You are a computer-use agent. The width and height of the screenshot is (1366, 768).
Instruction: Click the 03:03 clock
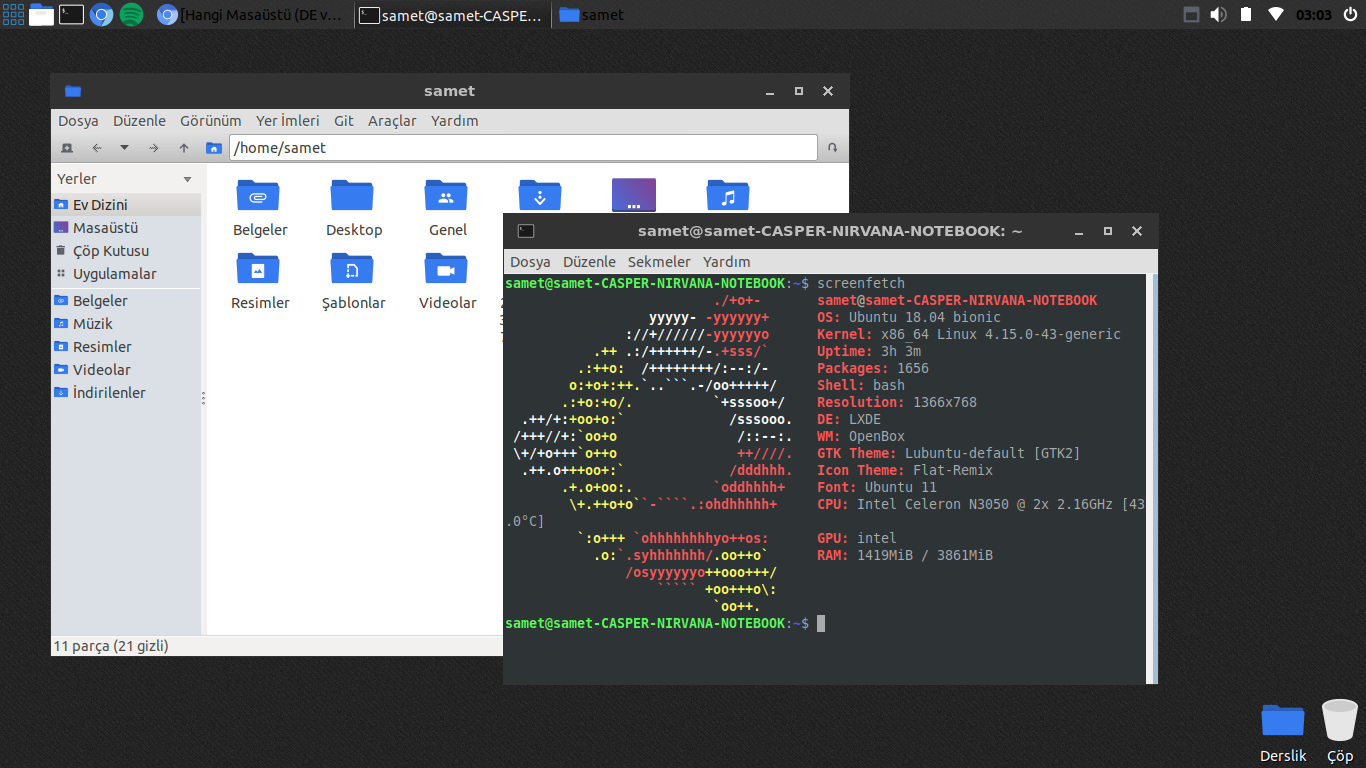[x=1314, y=15]
